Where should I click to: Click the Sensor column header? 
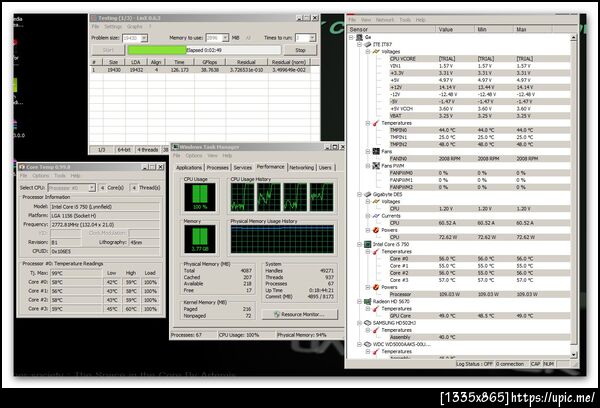[x=391, y=29]
